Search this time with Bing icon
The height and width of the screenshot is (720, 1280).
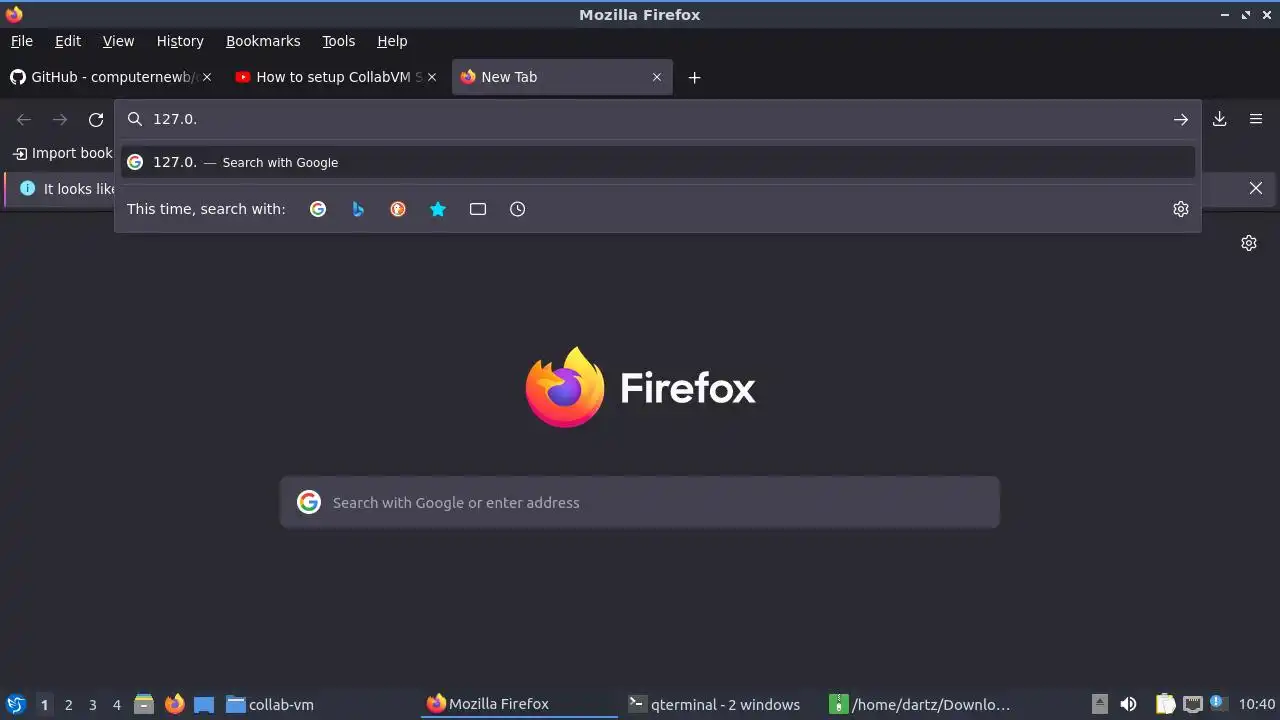[358, 209]
